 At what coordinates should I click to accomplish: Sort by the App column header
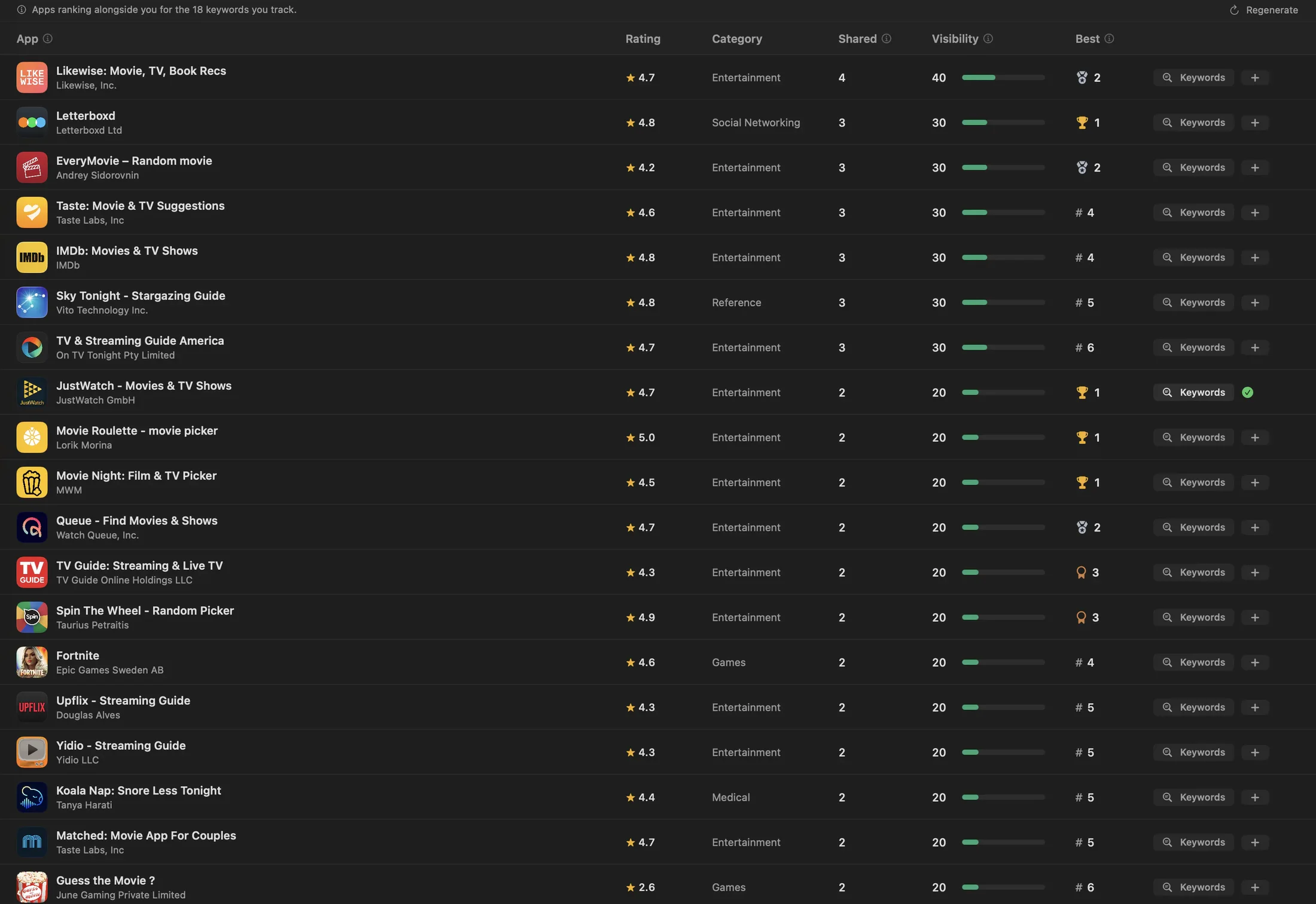tap(27, 39)
